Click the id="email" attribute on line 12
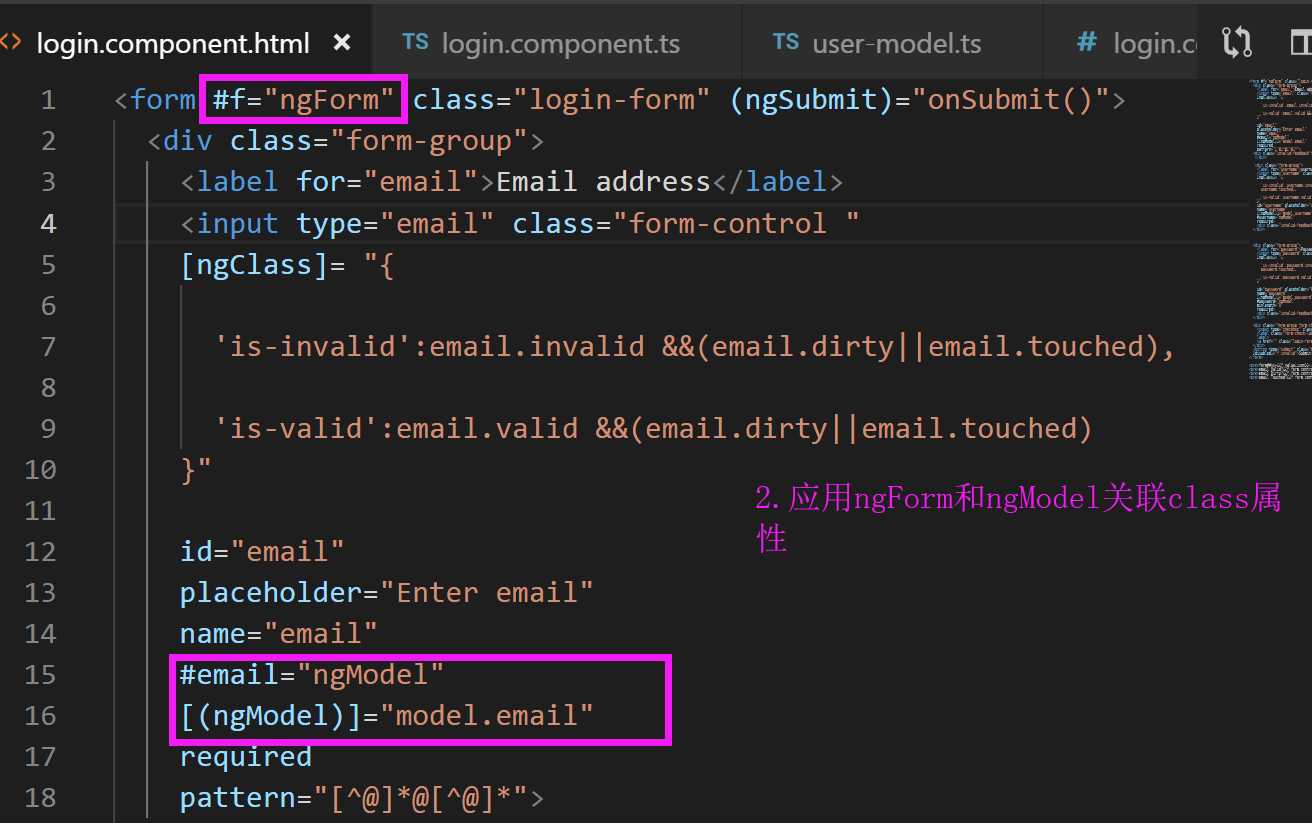The width and height of the screenshot is (1312, 823). (262, 551)
